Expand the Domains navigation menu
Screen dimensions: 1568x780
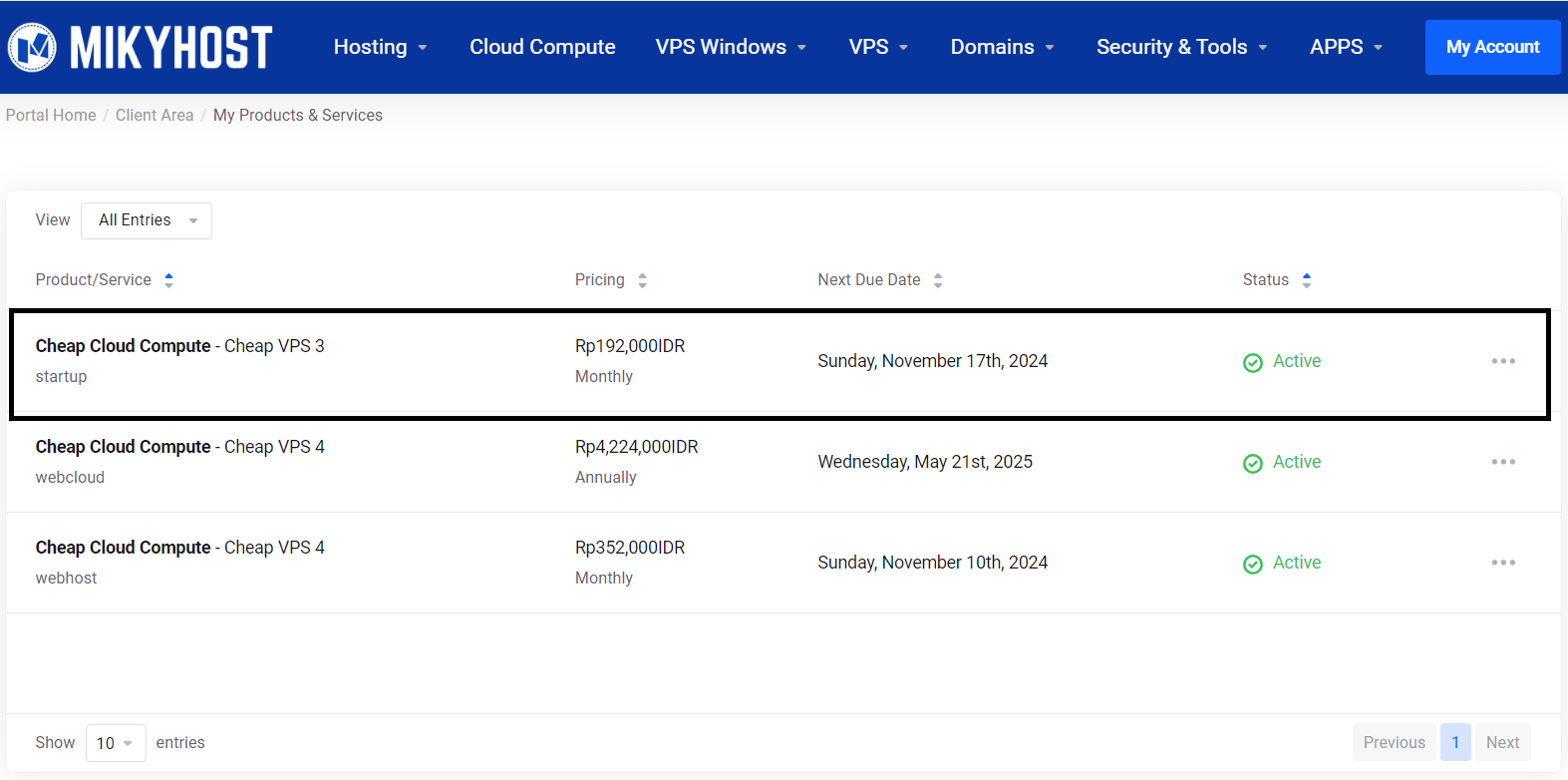point(1001,47)
